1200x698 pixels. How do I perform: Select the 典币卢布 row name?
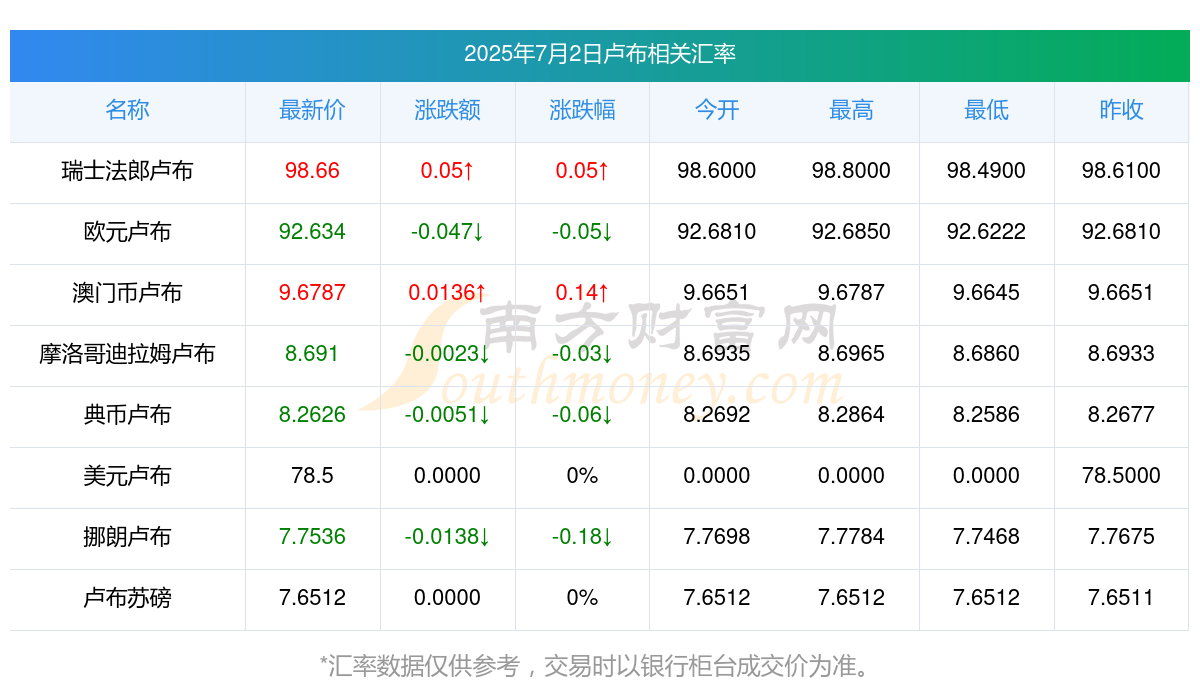click(x=127, y=415)
